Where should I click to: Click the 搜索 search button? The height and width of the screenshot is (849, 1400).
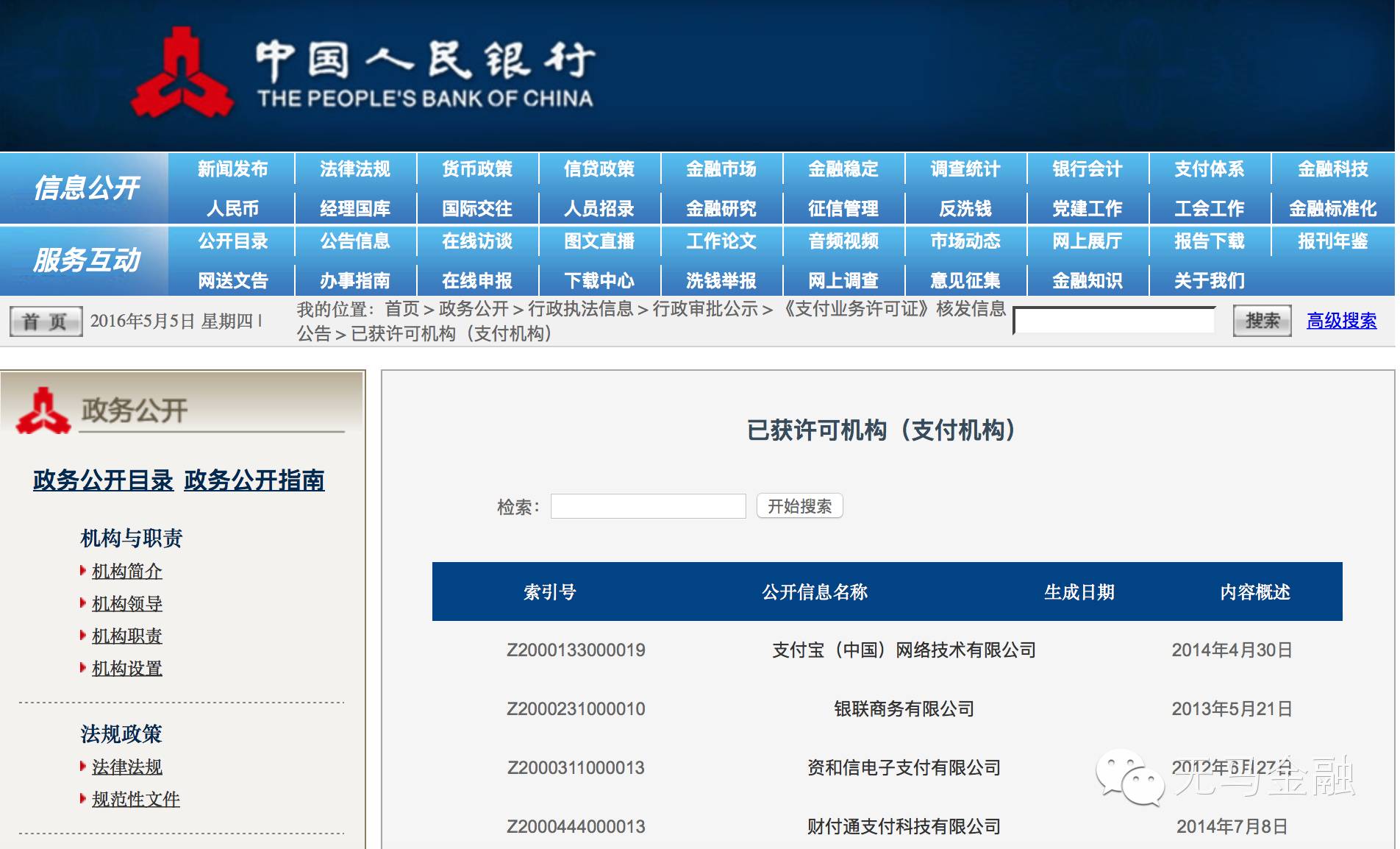(1262, 320)
